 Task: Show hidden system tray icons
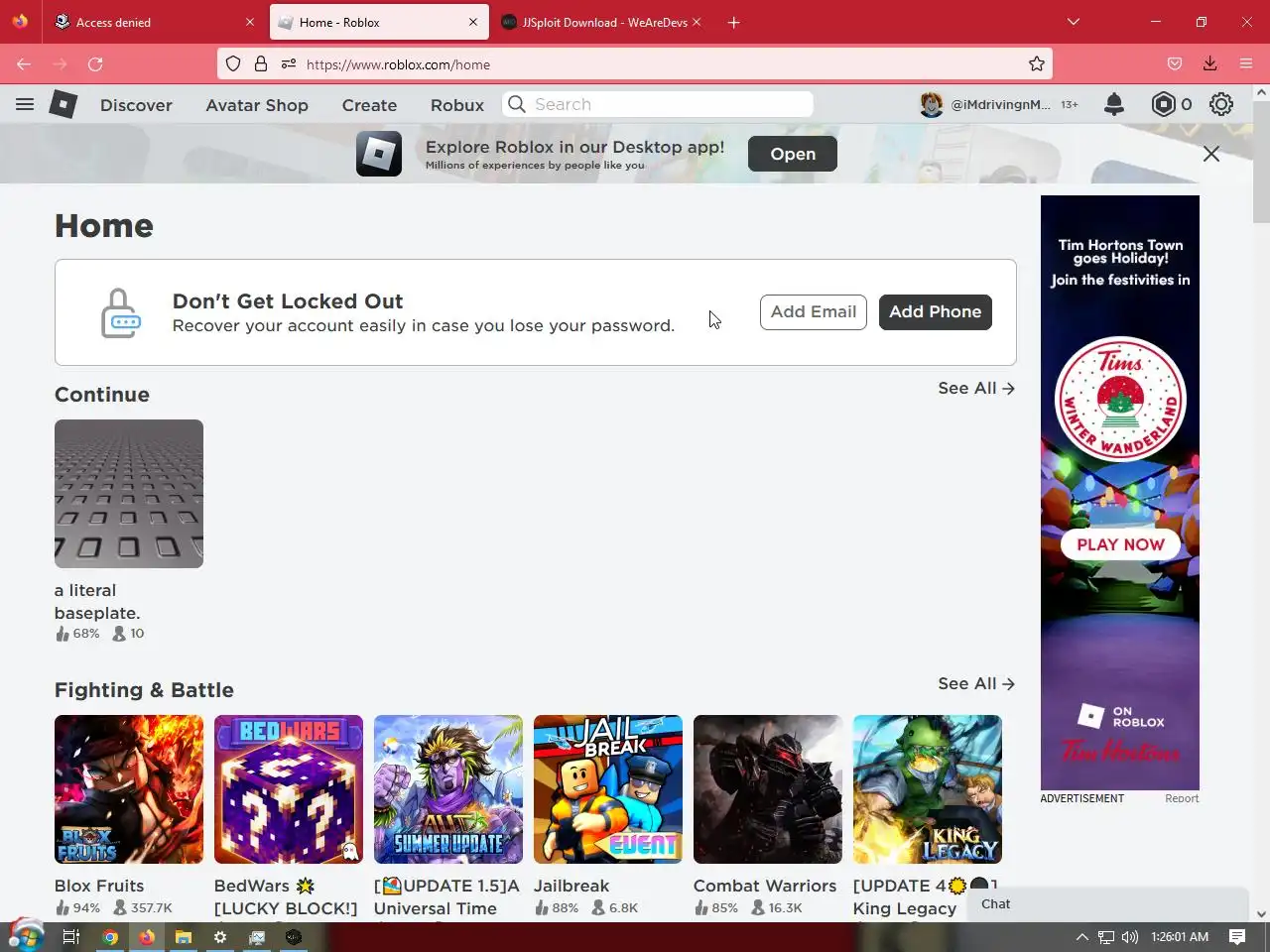click(1081, 937)
